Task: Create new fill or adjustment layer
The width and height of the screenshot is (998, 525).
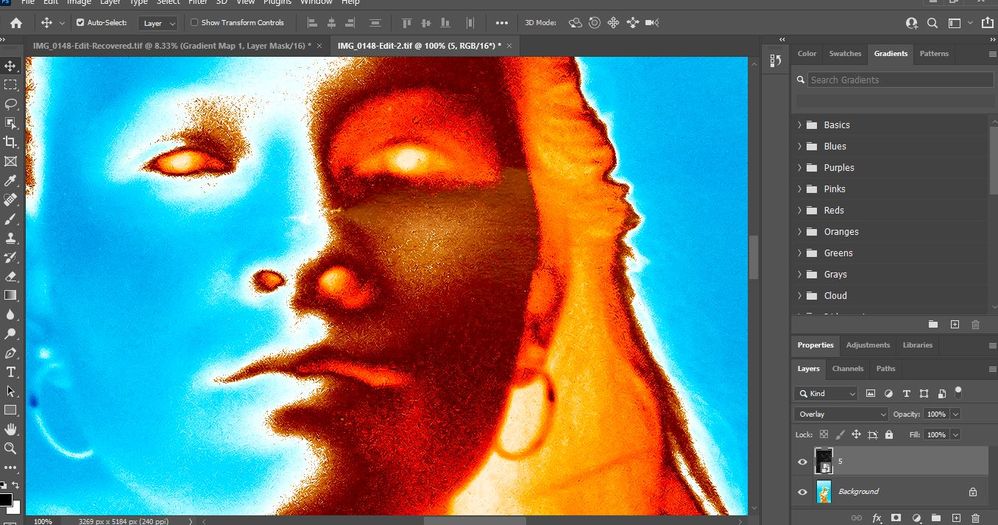Action: [x=916, y=519]
